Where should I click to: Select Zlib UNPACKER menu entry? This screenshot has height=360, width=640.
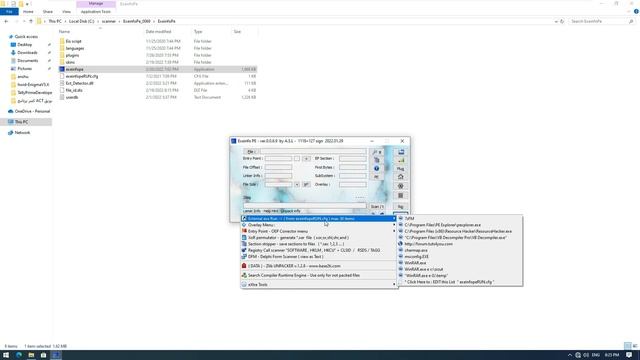tap(319, 266)
